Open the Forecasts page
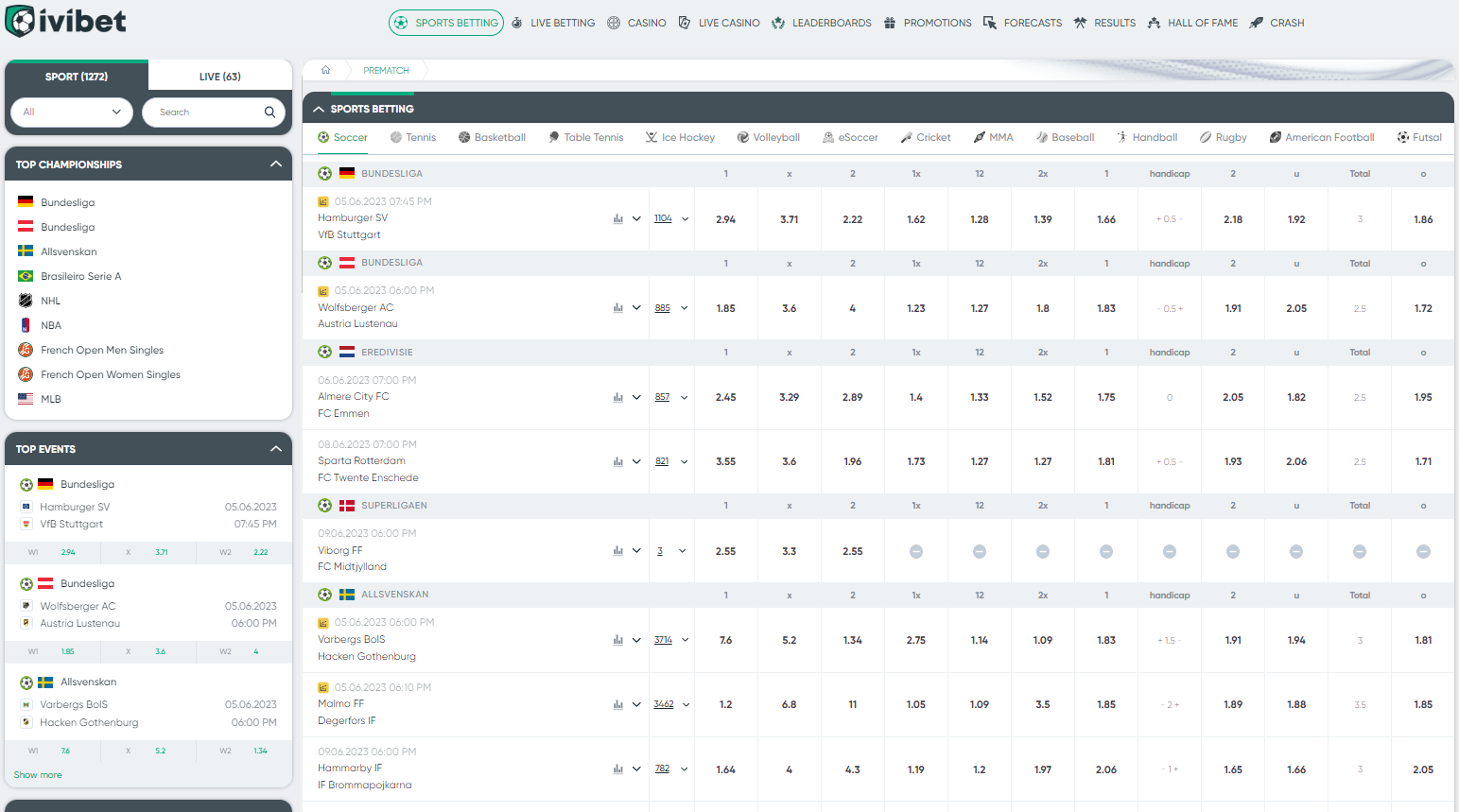 1022,23
